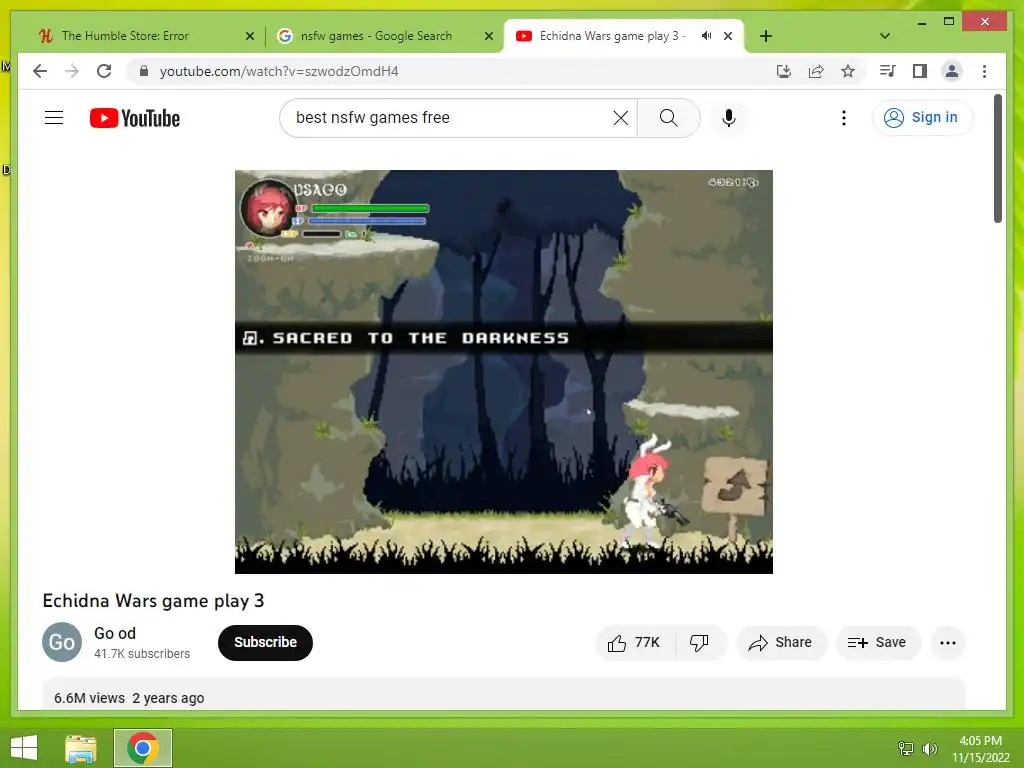Click the video player
This screenshot has height=768, width=1024.
504,372
